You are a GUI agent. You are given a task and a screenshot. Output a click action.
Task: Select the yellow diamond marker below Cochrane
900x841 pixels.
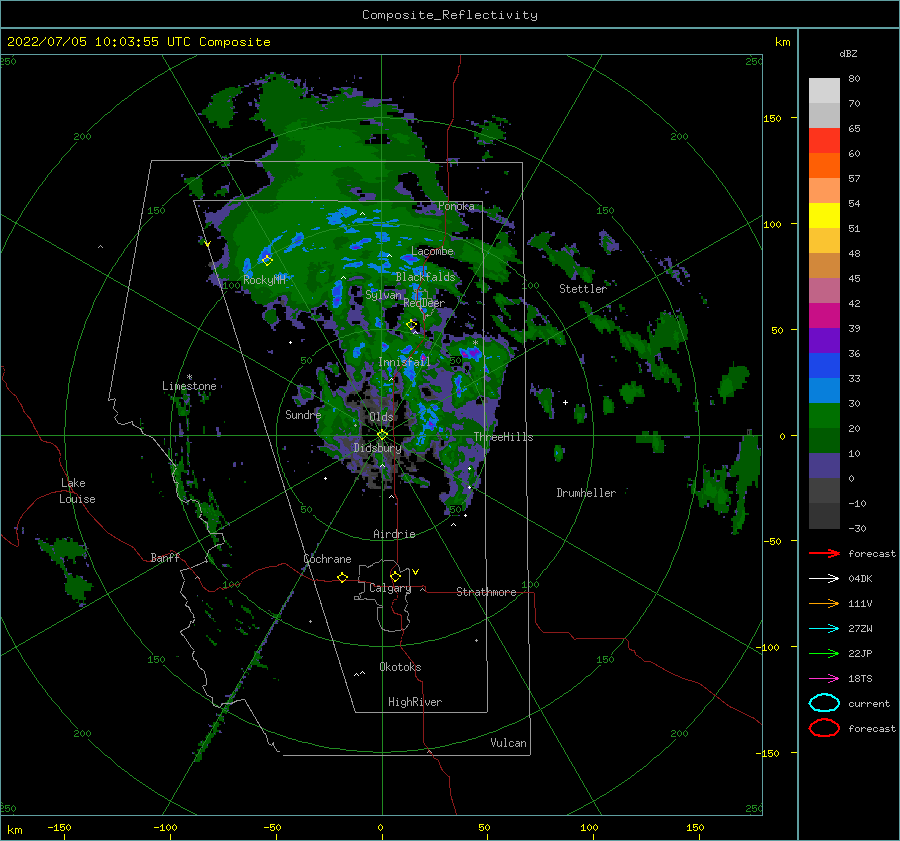(x=342, y=578)
